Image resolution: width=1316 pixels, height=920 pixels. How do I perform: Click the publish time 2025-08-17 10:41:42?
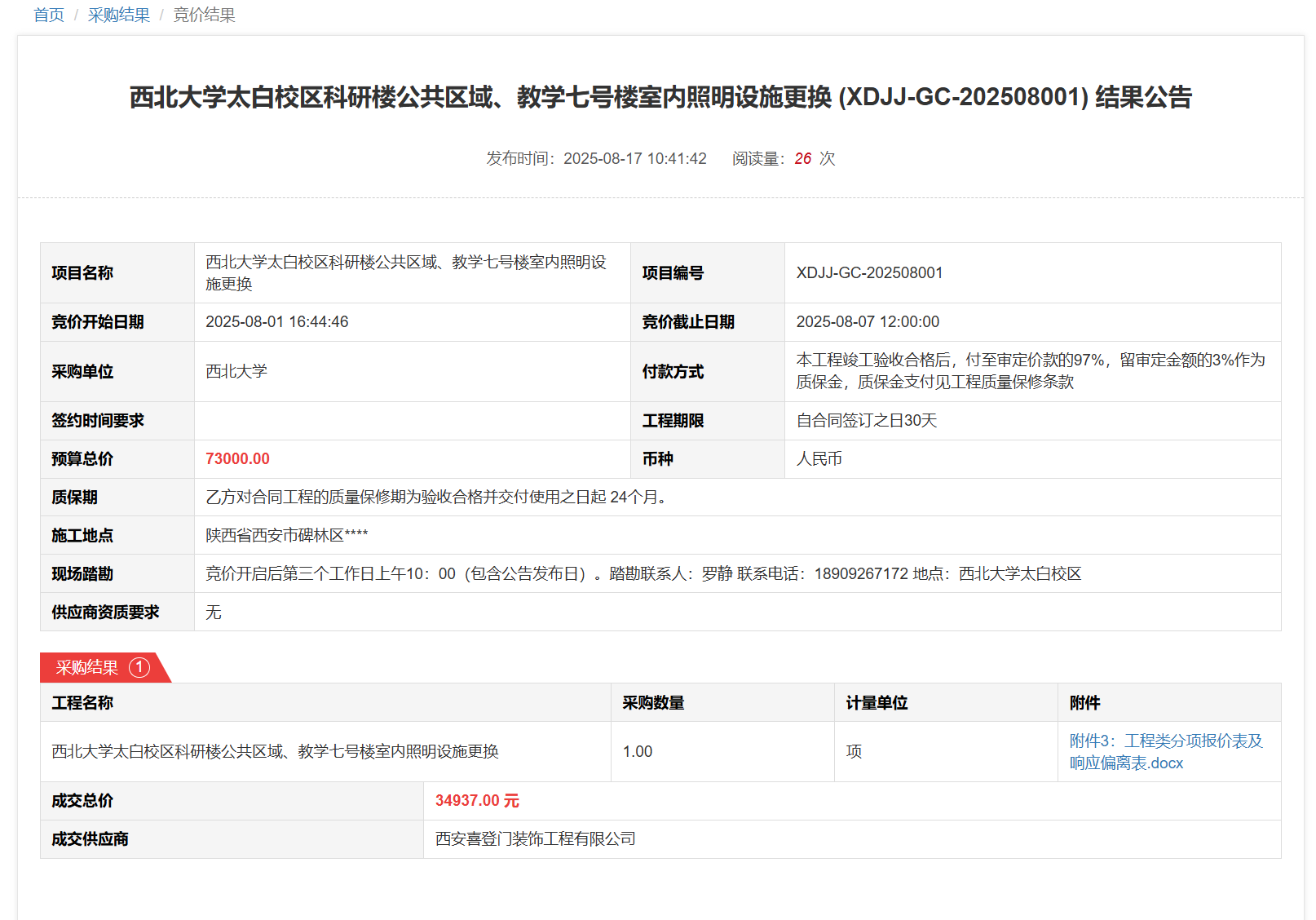tap(634, 158)
